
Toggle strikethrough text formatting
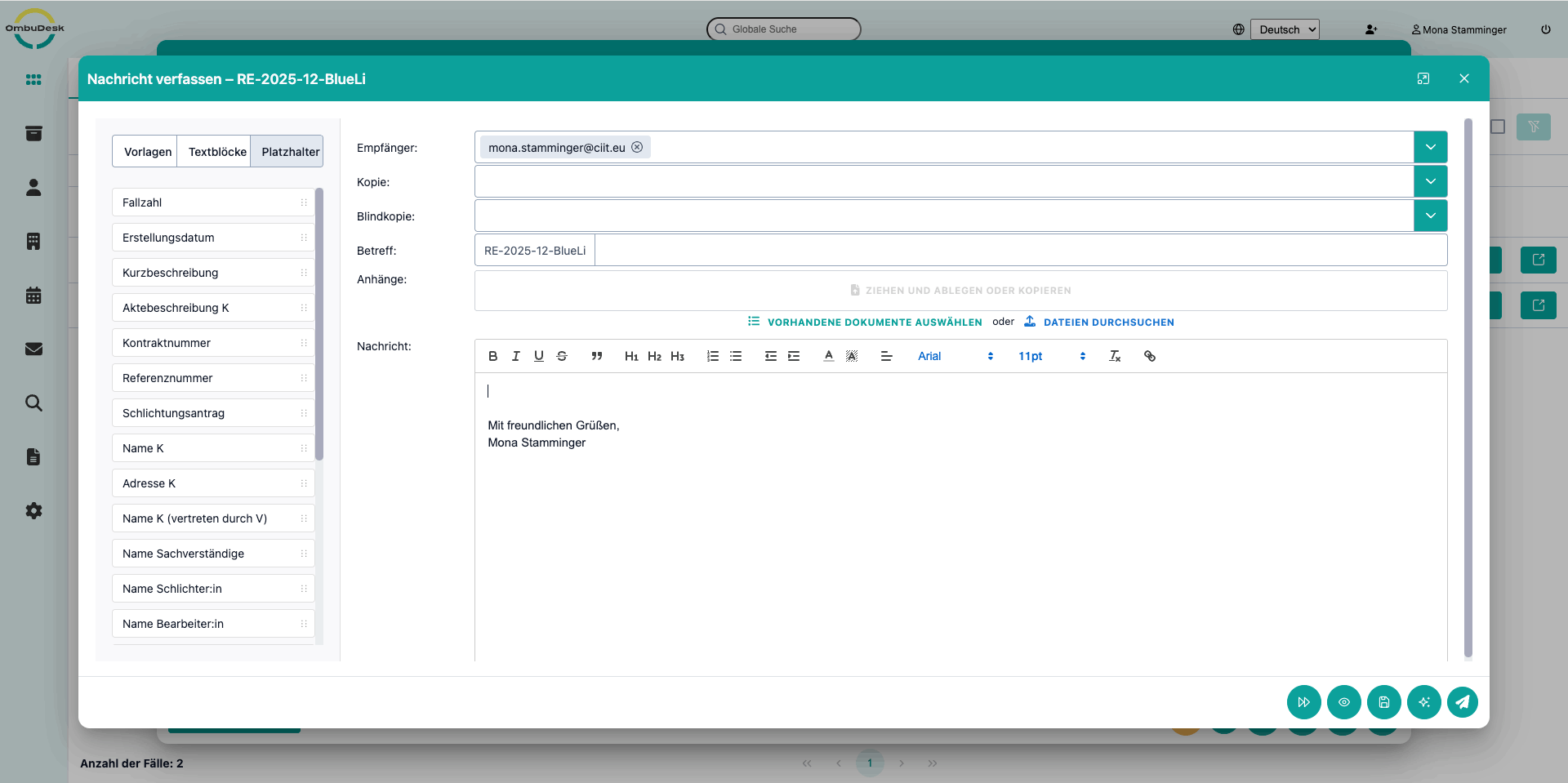[562, 356]
